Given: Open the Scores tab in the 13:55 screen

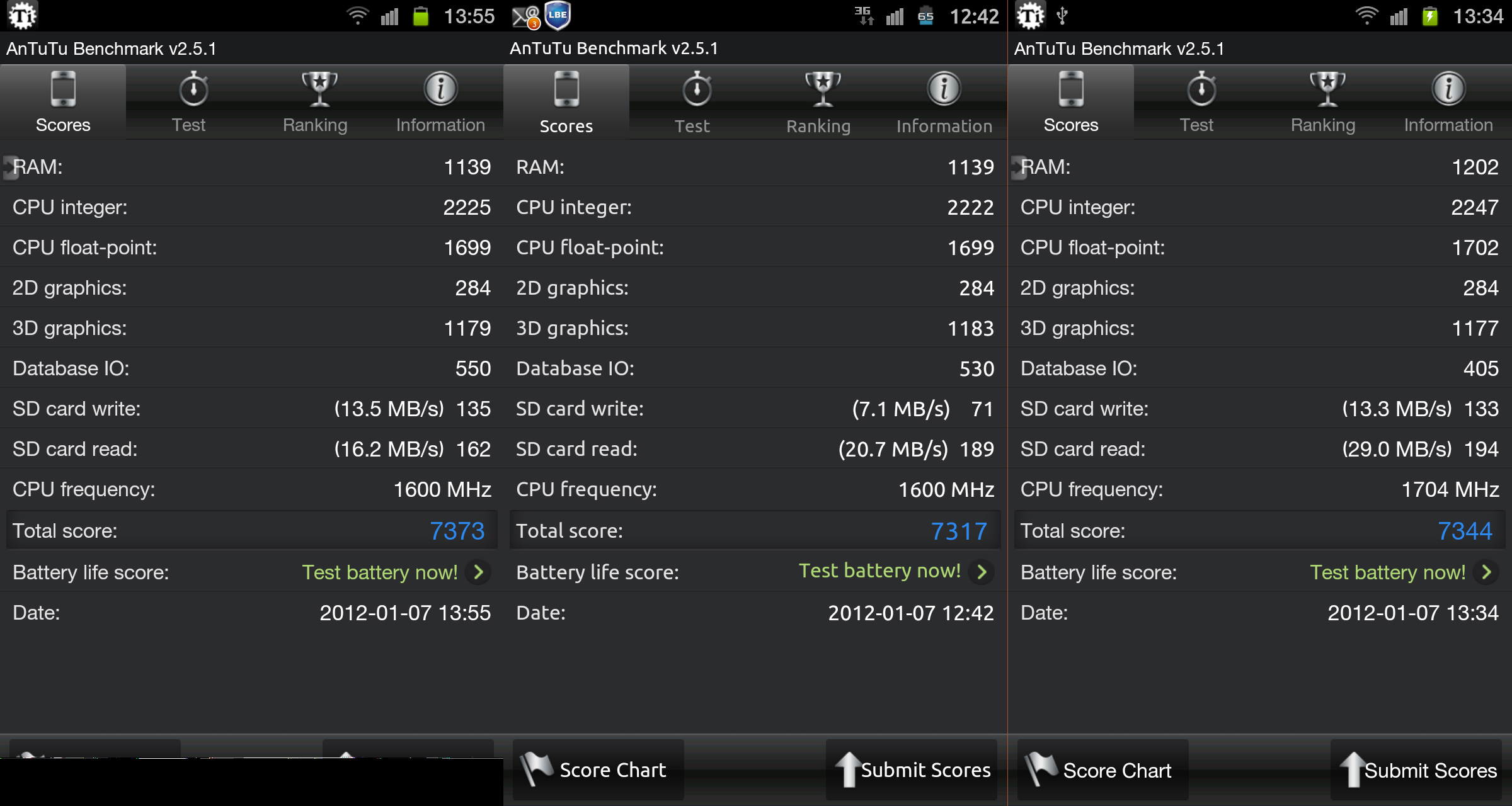Looking at the screenshot, I should coord(63,102).
